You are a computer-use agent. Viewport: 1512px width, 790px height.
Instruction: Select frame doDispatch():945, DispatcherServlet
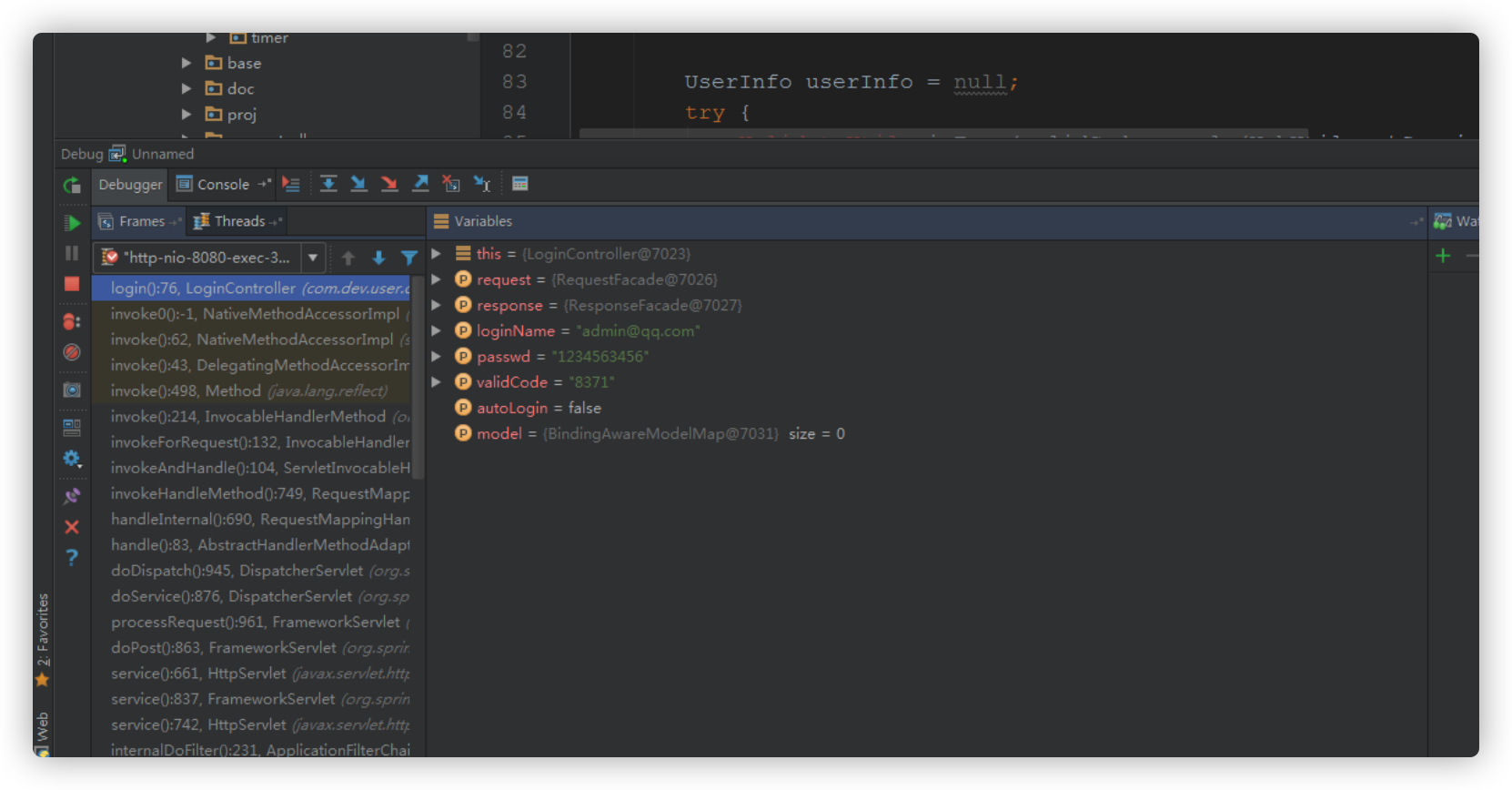coord(251,571)
